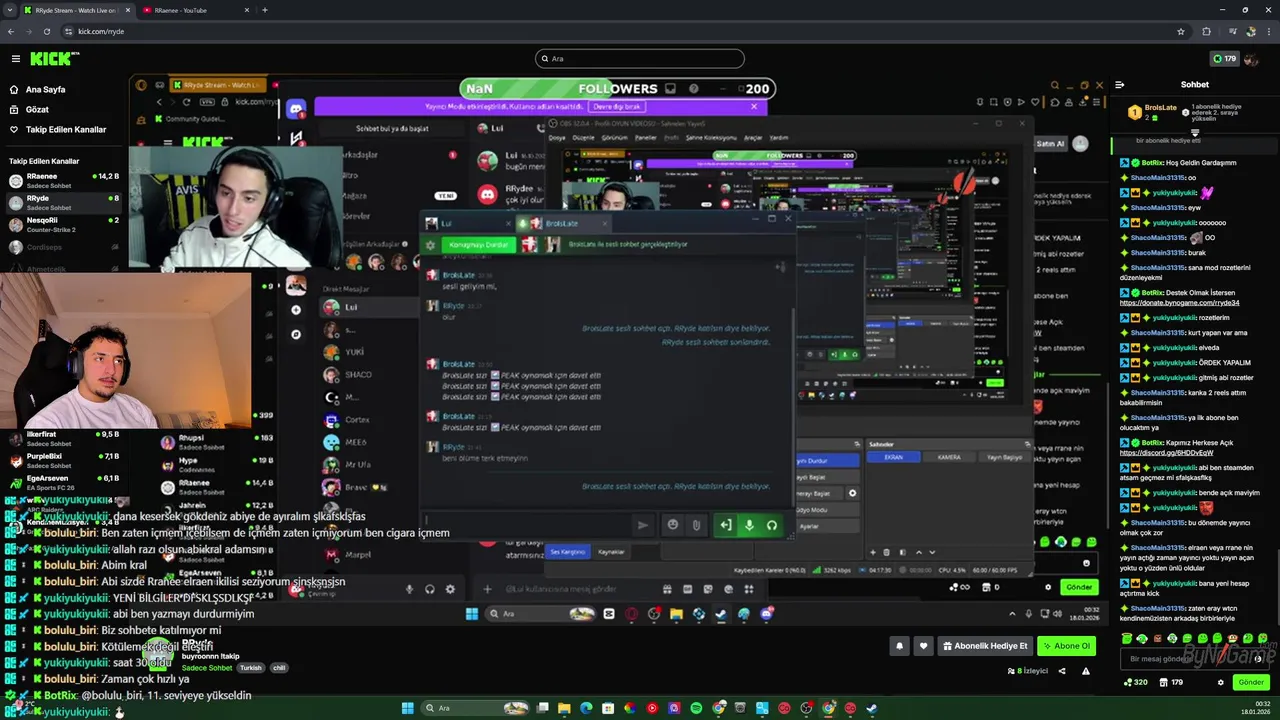Open File Explorer from taskbar
The height and width of the screenshot is (720, 1280).
565,708
